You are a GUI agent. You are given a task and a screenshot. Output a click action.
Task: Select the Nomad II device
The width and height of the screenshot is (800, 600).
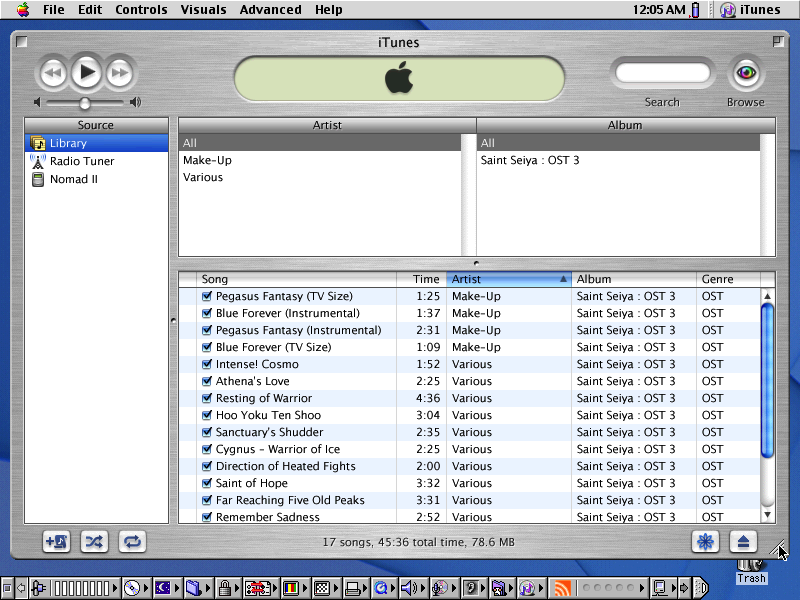[x=96, y=179]
